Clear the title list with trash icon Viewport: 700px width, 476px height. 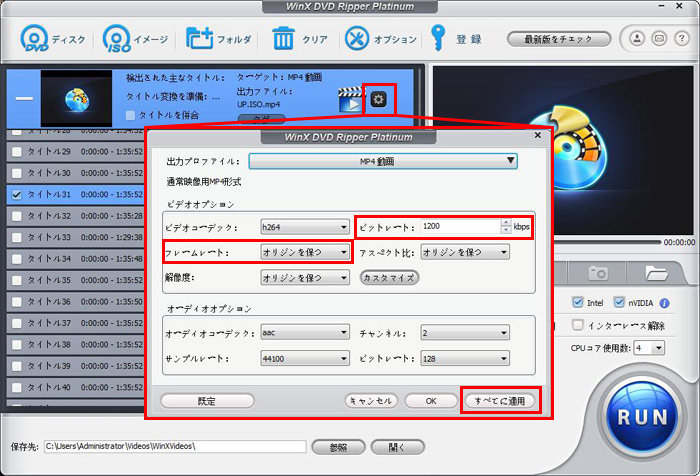click(x=300, y=39)
